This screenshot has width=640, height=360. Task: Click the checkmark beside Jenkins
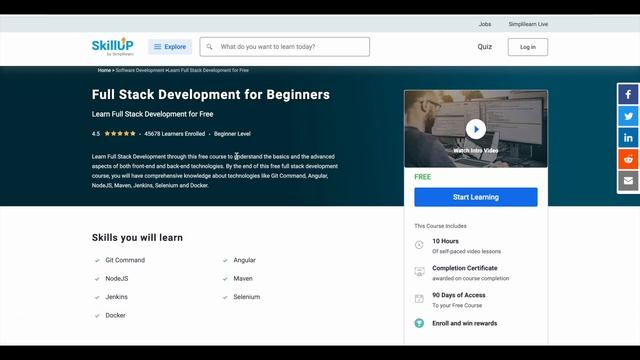(x=97, y=297)
